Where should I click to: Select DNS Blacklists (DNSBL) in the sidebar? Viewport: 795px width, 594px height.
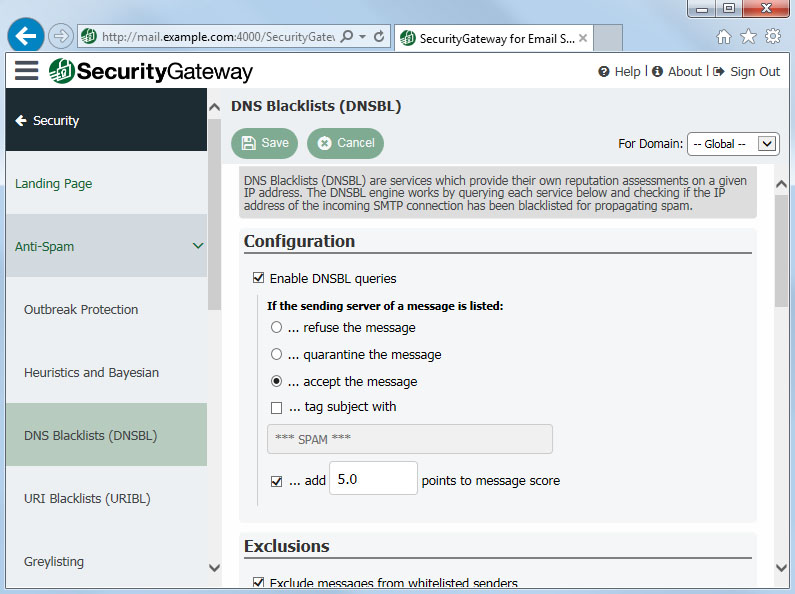106,435
